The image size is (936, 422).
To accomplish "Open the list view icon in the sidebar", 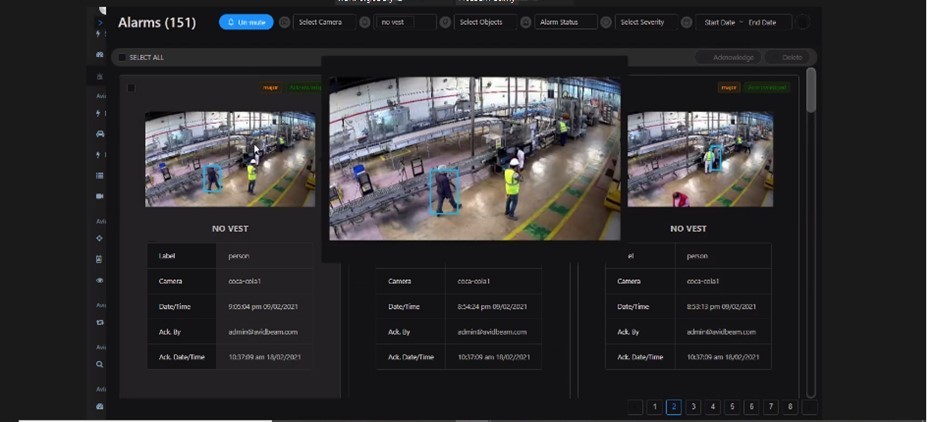I will tap(100, 175).
